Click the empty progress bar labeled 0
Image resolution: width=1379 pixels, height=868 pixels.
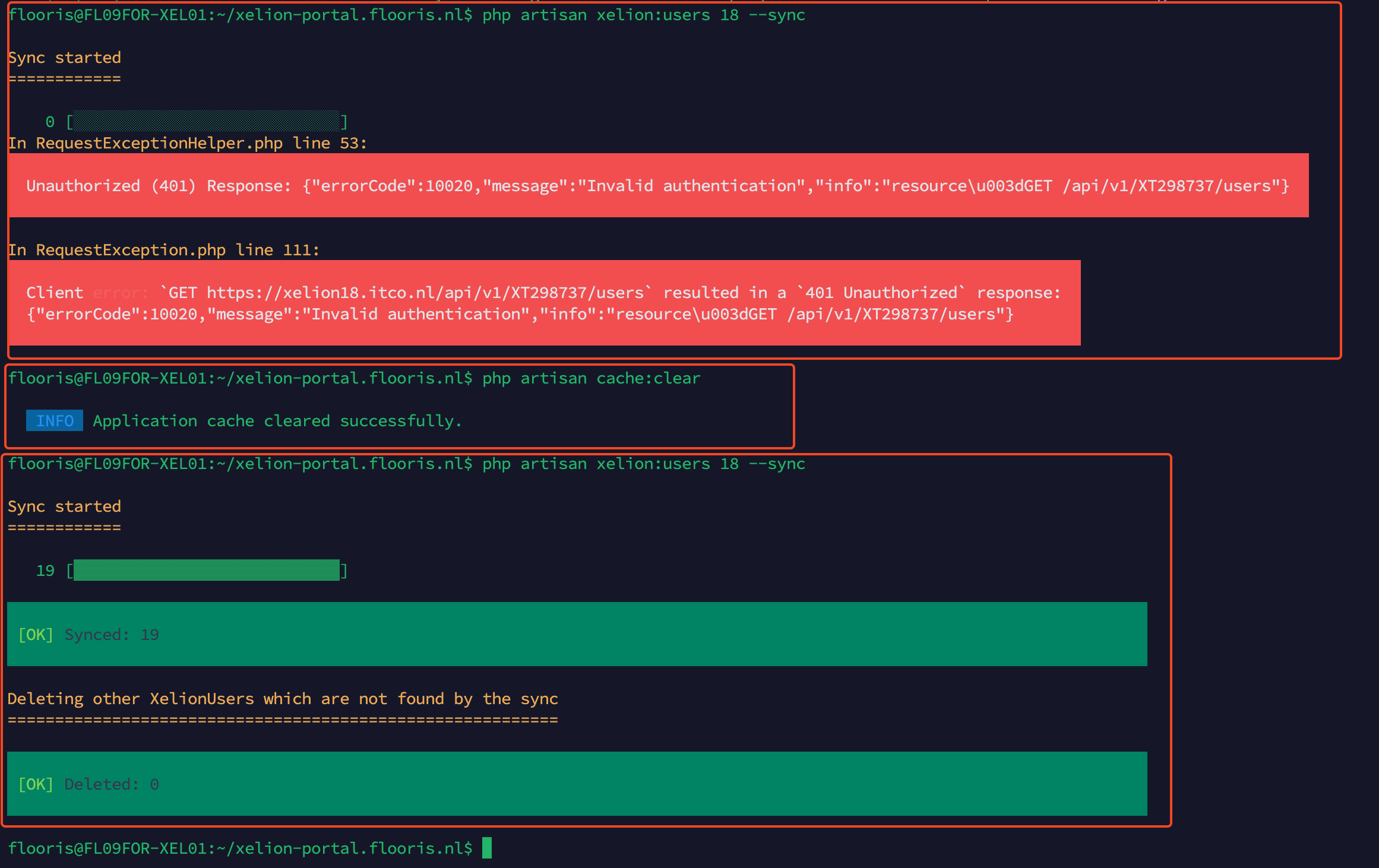tap(207, 121)
